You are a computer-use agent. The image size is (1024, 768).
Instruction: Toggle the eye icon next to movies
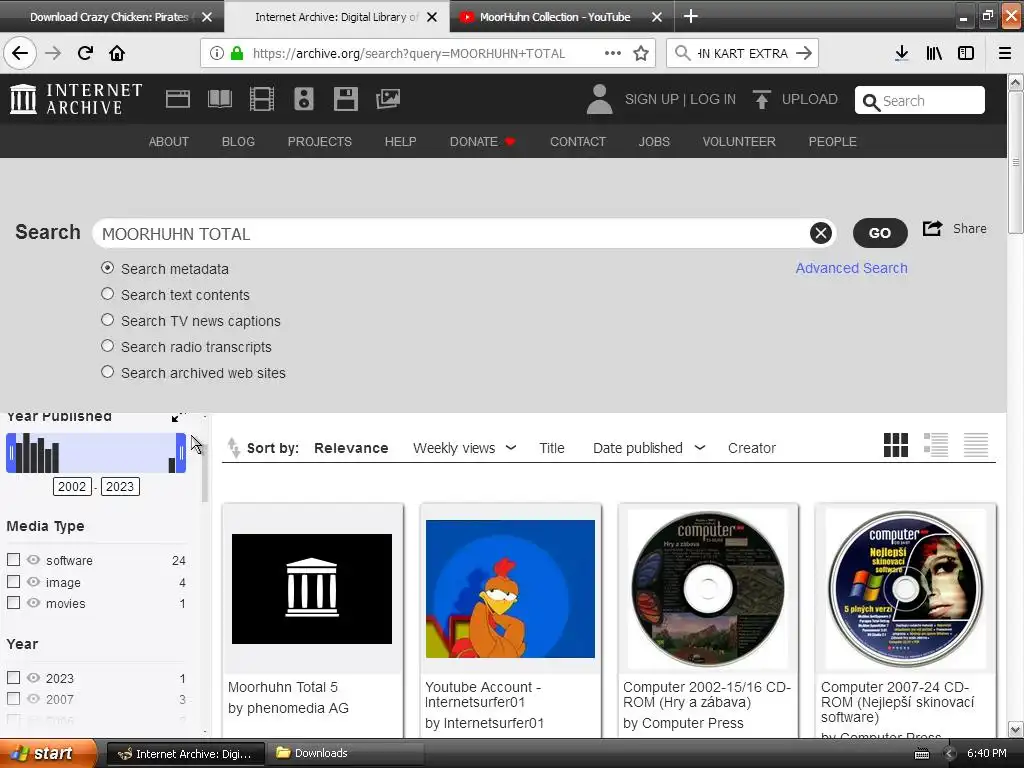(33, 603)
